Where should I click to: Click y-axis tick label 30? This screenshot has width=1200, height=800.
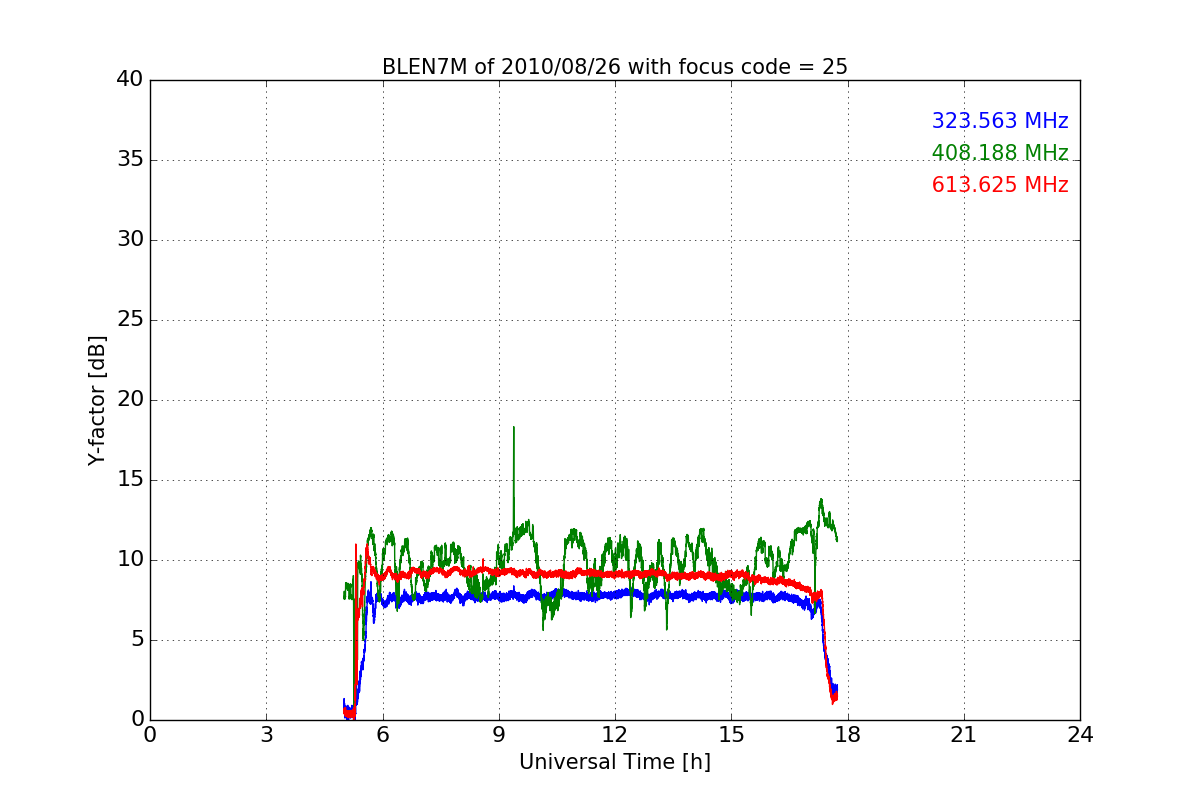(130, 240)
